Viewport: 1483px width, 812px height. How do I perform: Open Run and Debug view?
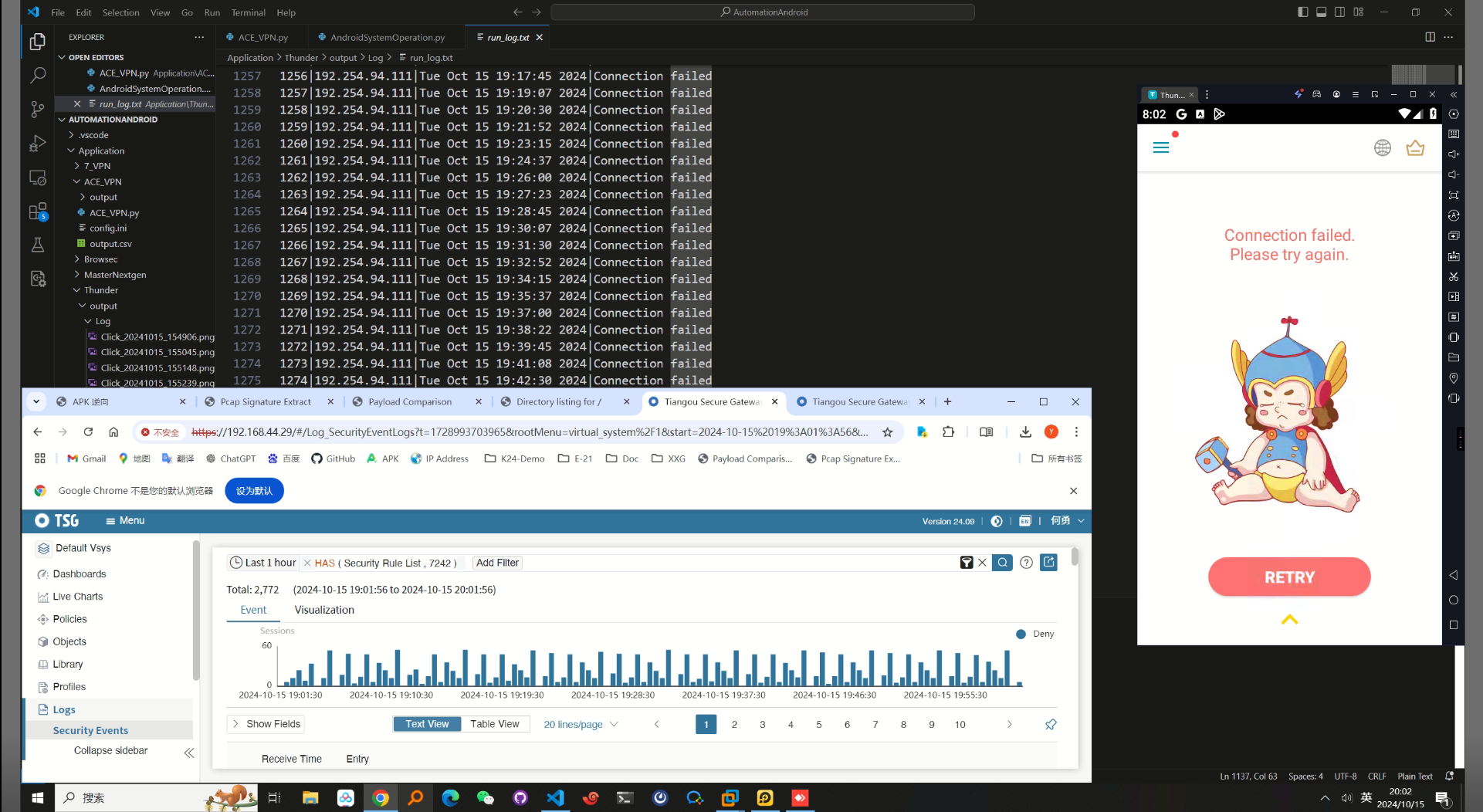click(x=37, y=144)
